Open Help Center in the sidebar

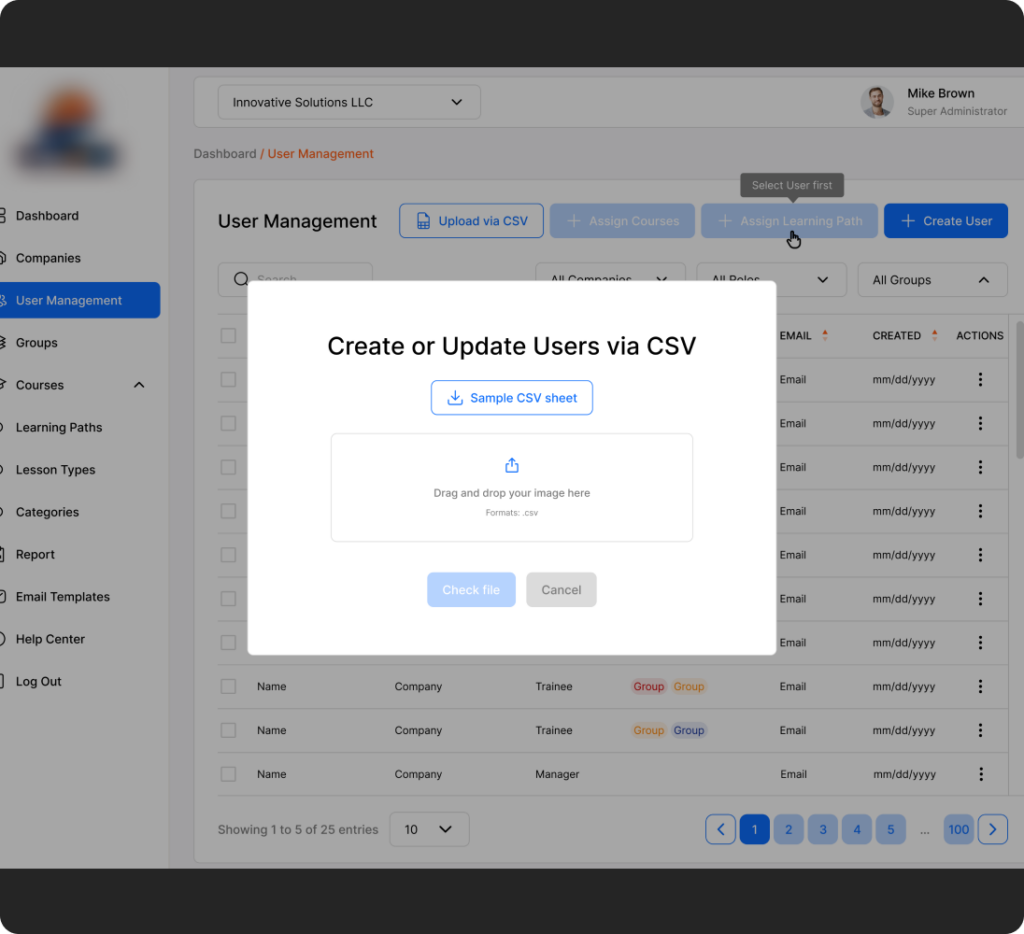tap(50, 639)
